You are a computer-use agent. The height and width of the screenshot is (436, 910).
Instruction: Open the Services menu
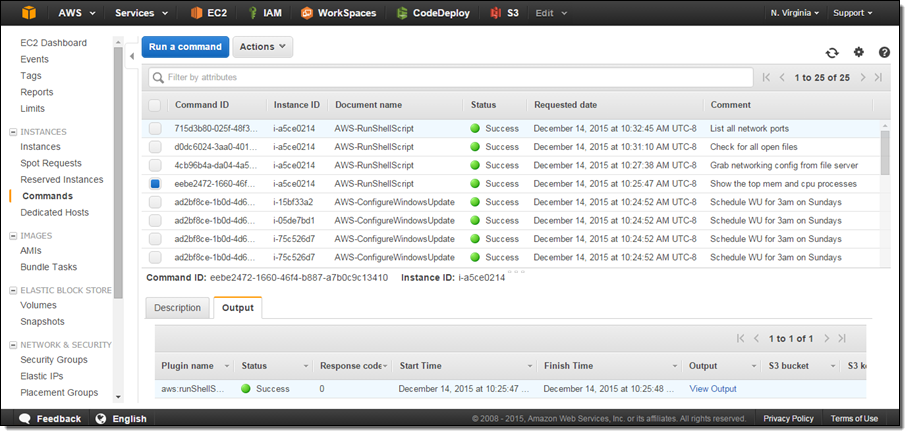pos(145,13)
